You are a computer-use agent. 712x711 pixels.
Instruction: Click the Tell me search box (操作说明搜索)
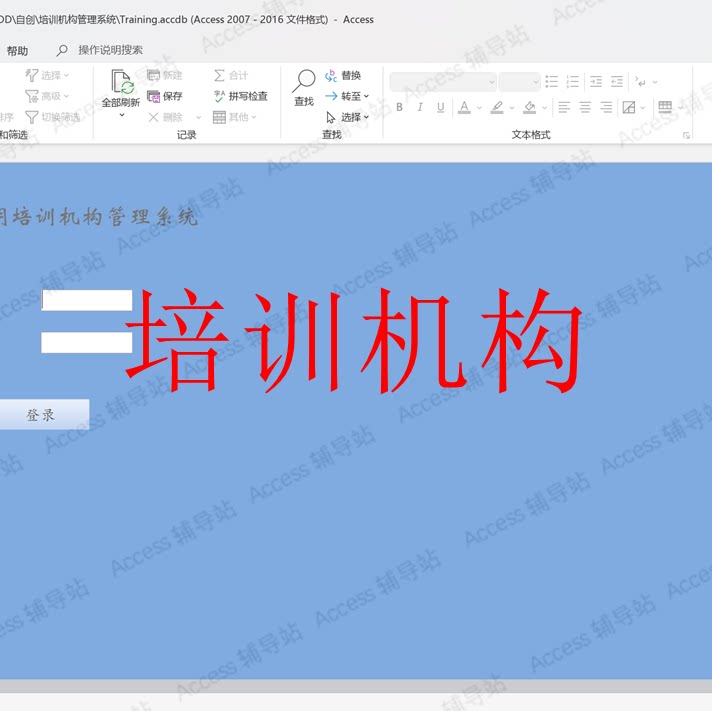pyautogui.click(x=110, y=50)
